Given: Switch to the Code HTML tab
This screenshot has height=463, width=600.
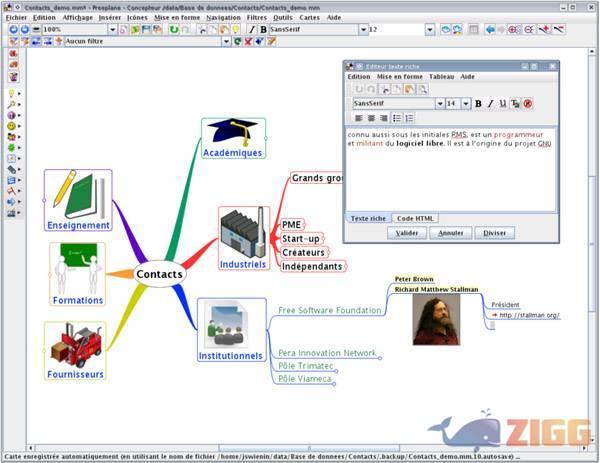Looking at the screenshot, I should click(x=415, y=218).
